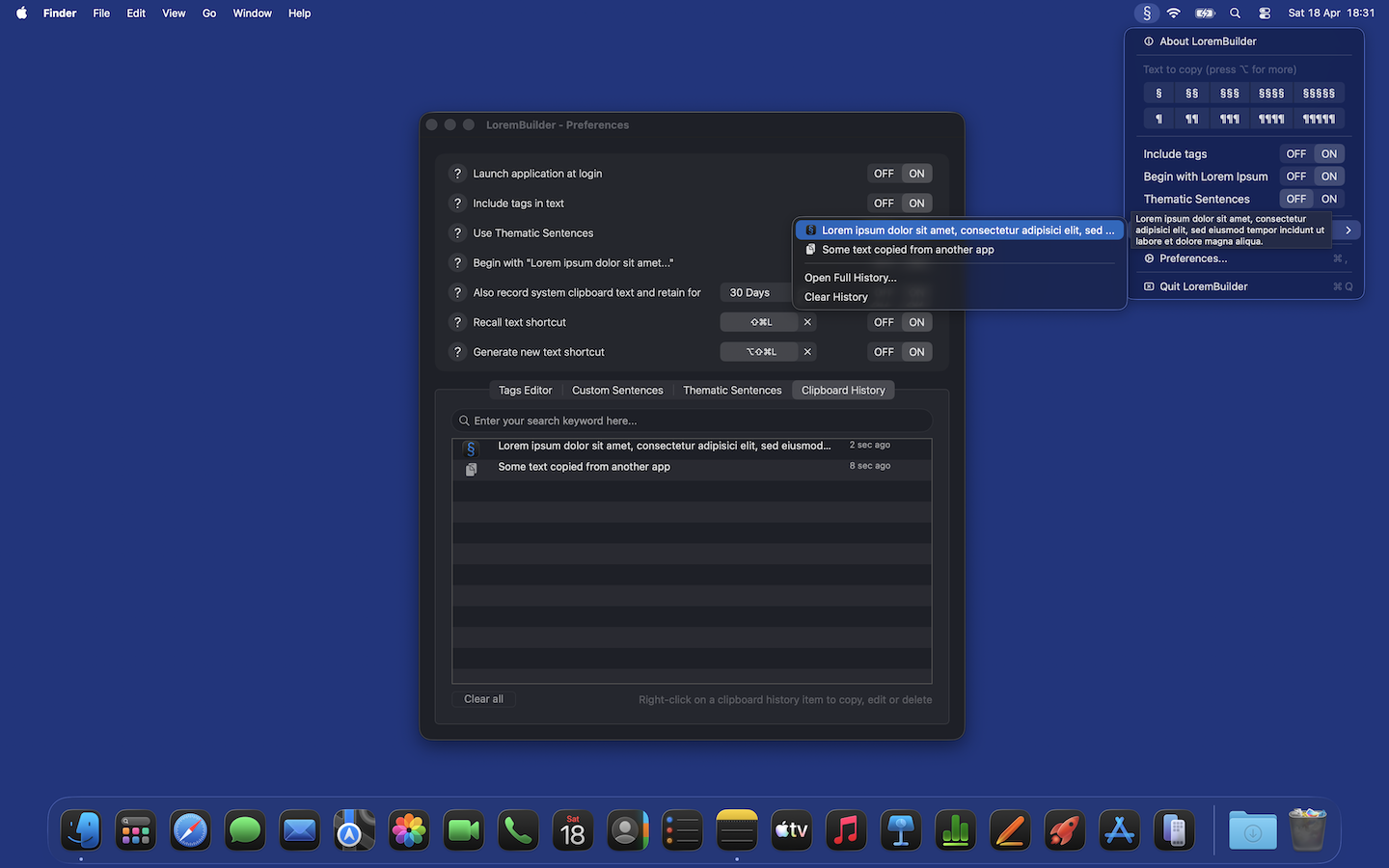The width and height of the screenshot is (1389, 868).
Task: Click the Preferences circle icon in the menu
Action: [1148, 258]
